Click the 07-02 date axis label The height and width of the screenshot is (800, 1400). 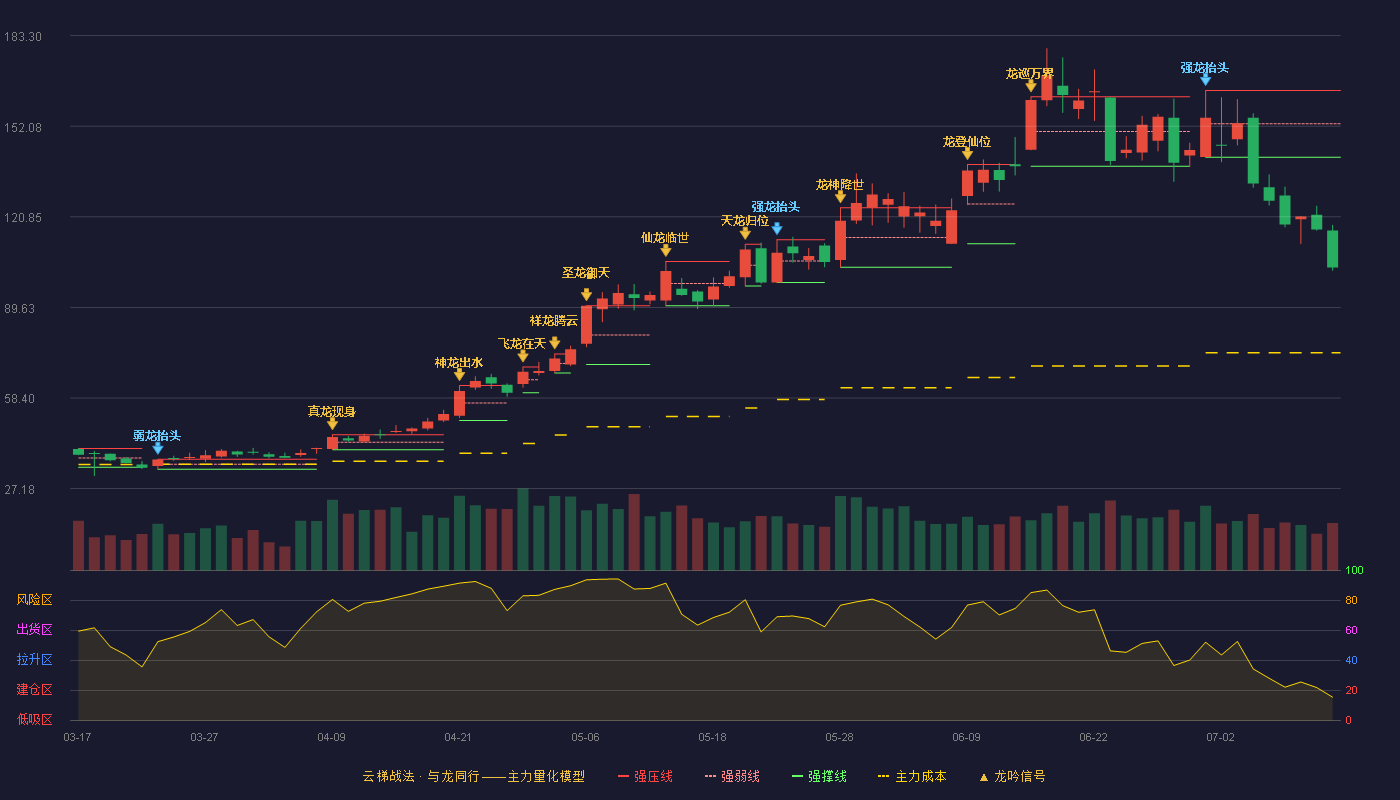(1220, 737)
